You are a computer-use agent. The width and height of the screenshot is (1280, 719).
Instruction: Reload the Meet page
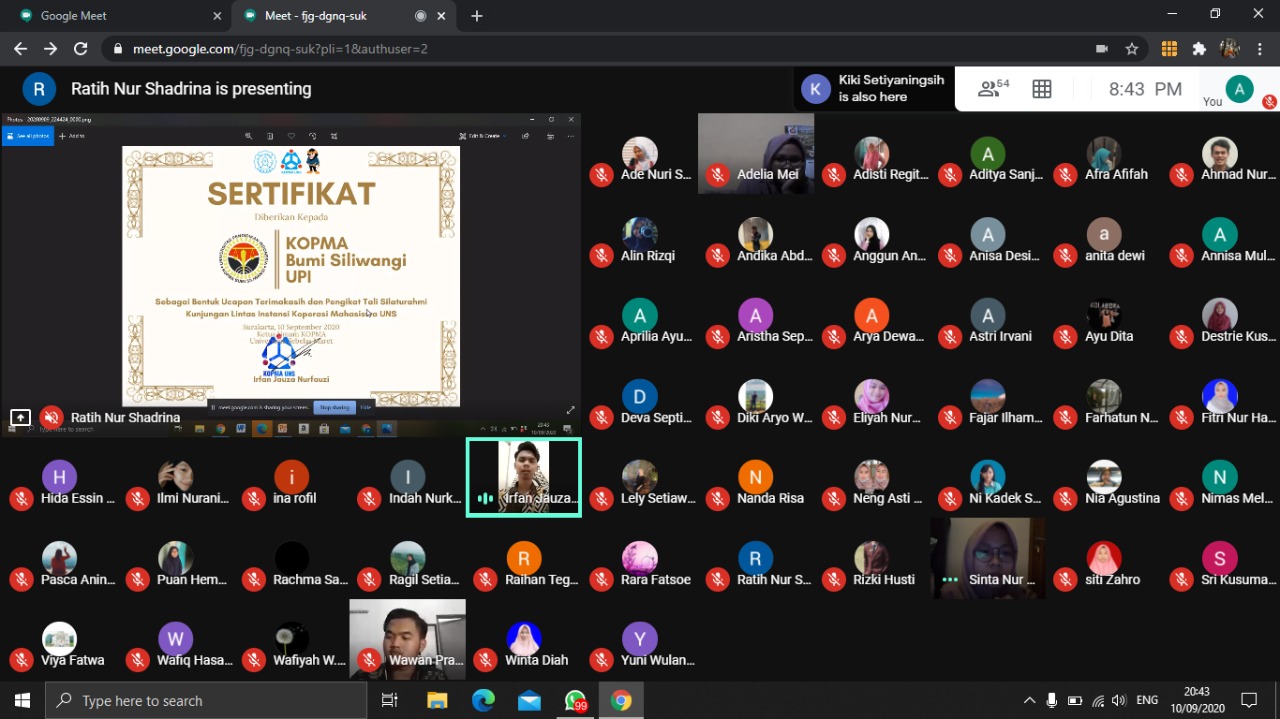(81, 49)
